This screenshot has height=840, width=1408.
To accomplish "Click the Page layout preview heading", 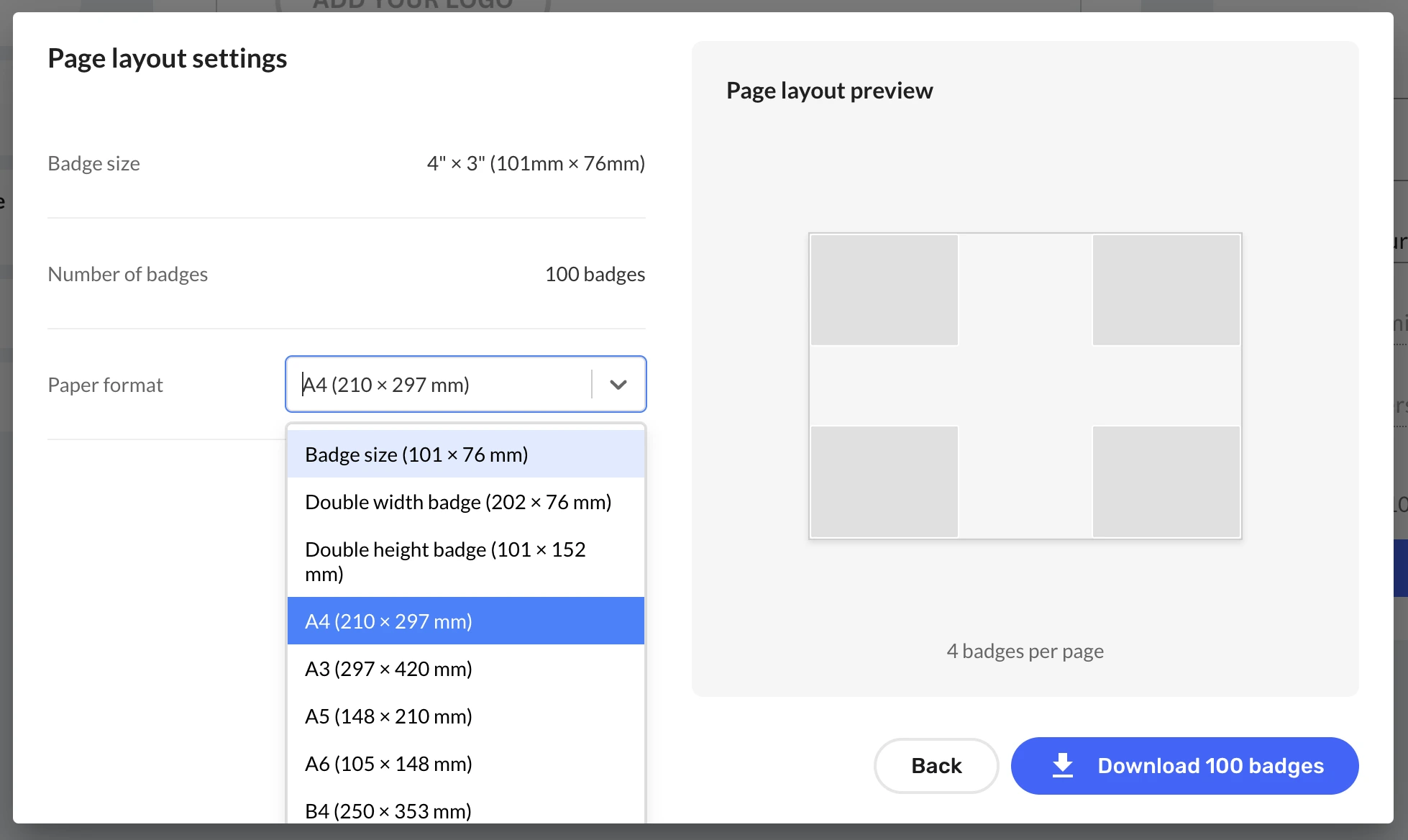I will click(x=828, y=90).
